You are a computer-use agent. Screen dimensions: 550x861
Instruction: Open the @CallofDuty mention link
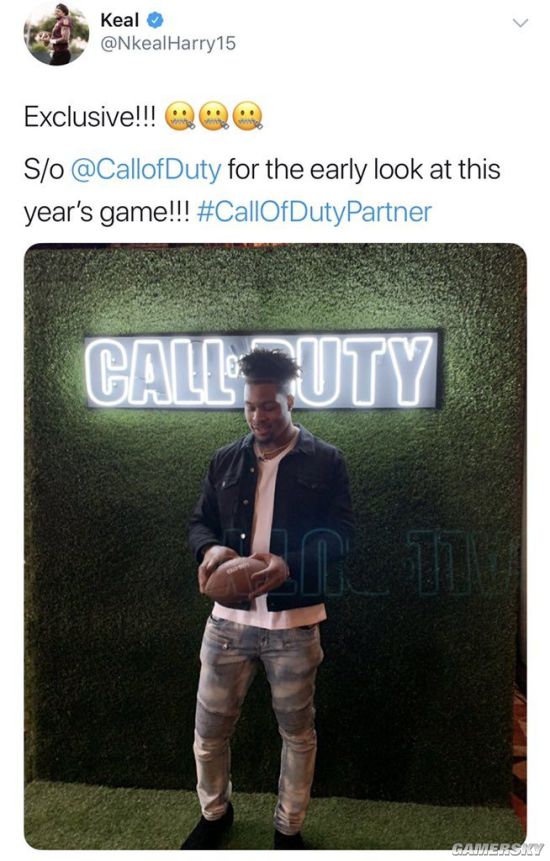pyautogui.click(x=147, y=170)
